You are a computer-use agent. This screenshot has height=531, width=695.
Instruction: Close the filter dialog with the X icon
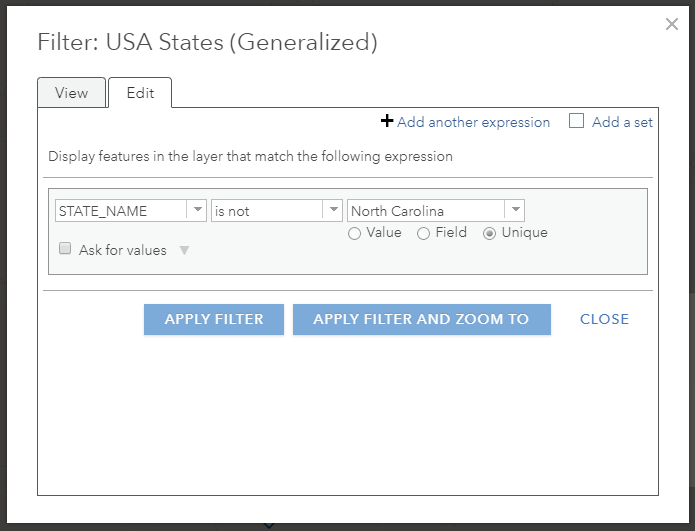672,24
